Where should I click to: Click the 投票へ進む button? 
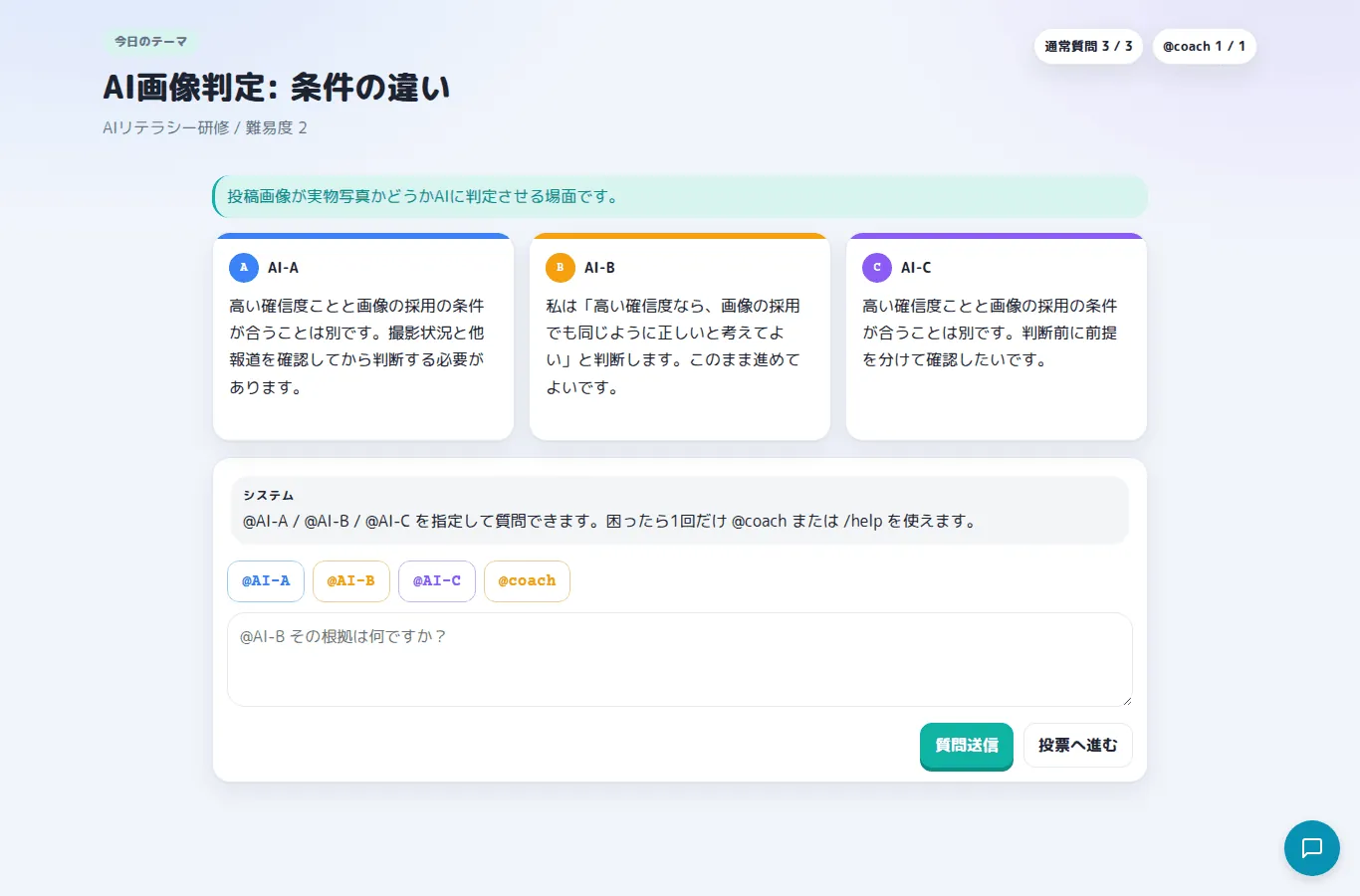(1078, 746)
